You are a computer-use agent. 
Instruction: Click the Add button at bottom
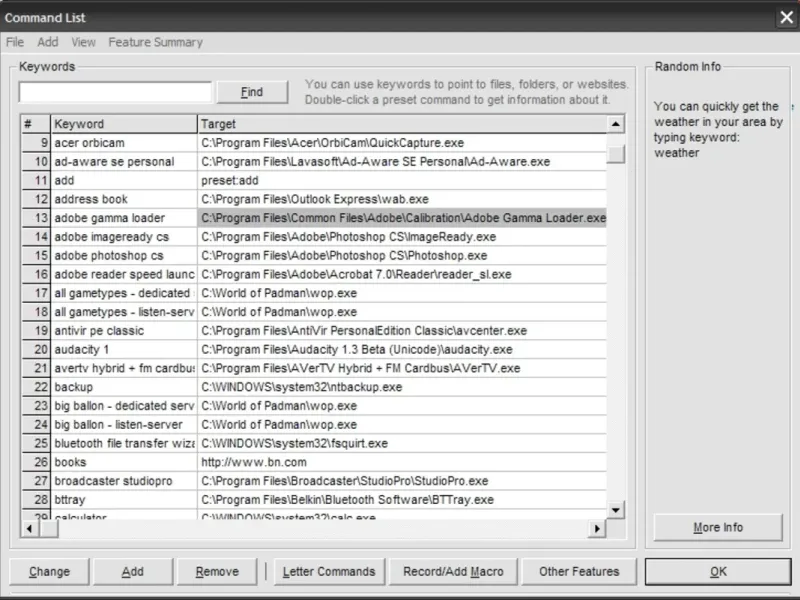tap(133, 571)
